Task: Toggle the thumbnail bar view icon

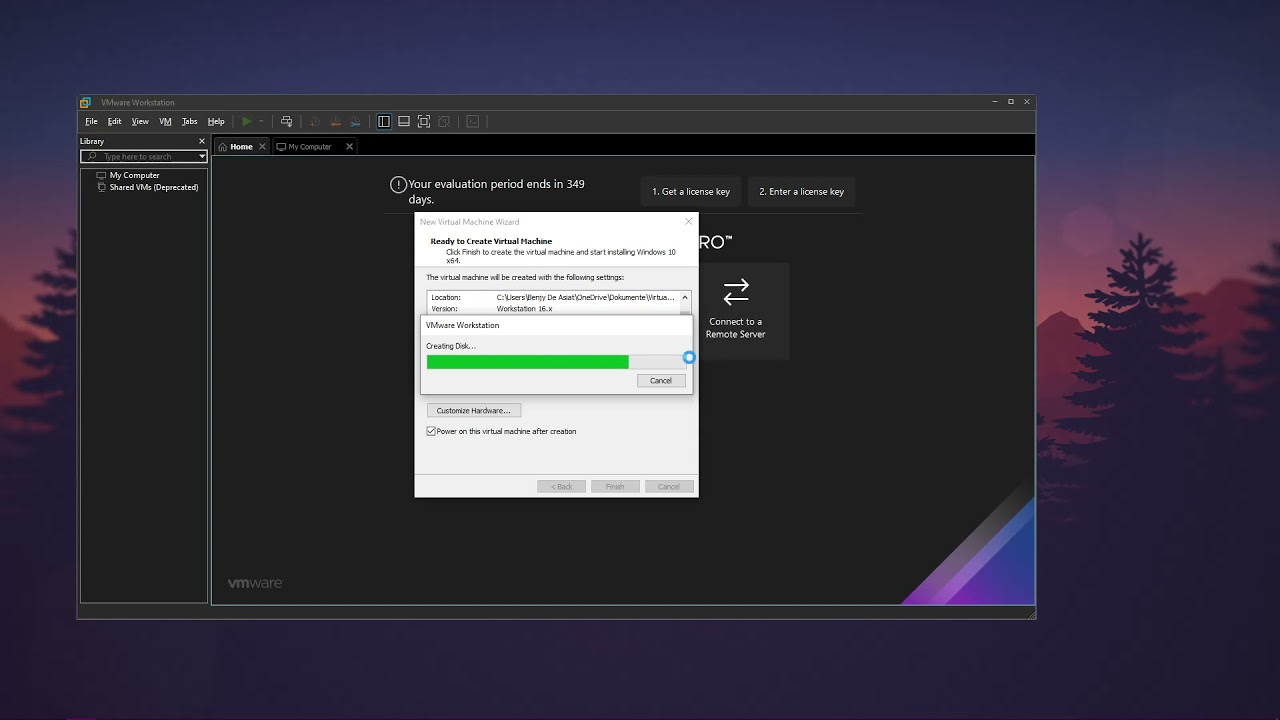Action: (404, 121)
